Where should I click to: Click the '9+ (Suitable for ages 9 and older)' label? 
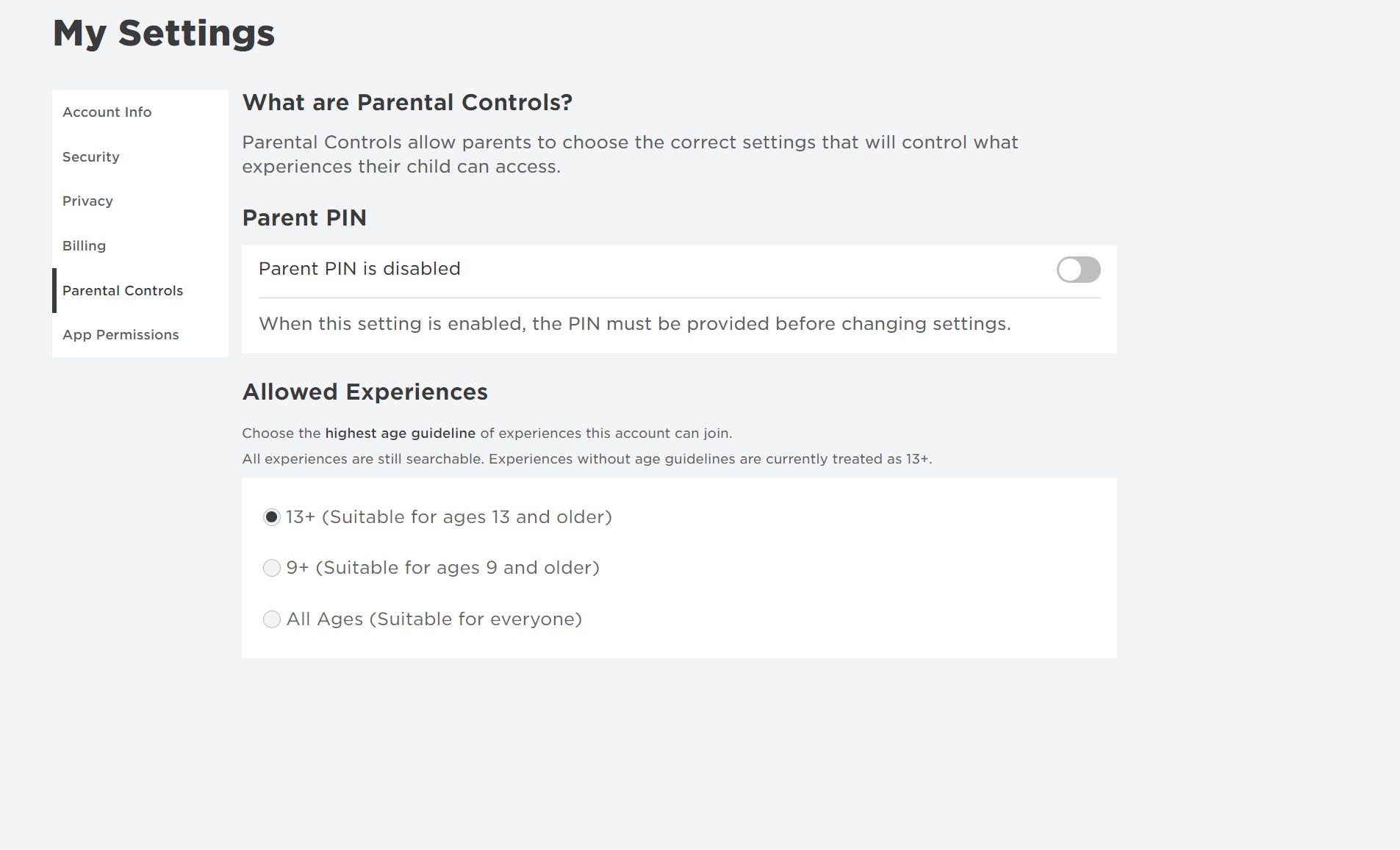click(442, 568)
